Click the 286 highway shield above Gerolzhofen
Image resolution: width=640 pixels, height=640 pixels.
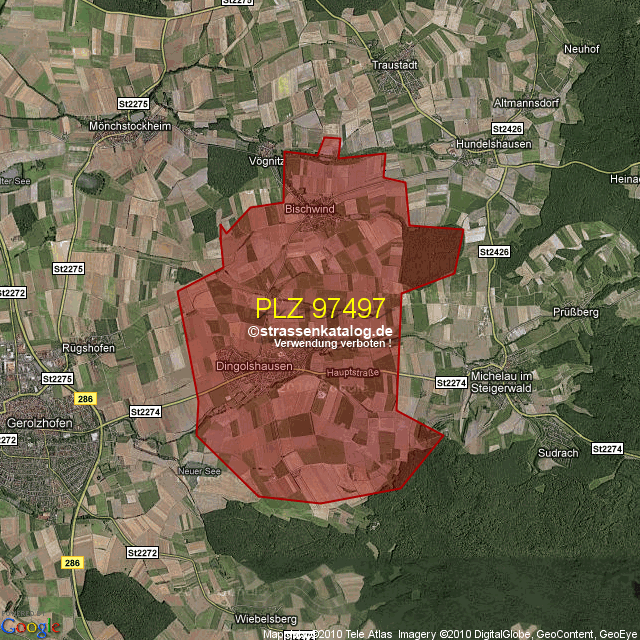pyautogui.click(x=85, y=398)
